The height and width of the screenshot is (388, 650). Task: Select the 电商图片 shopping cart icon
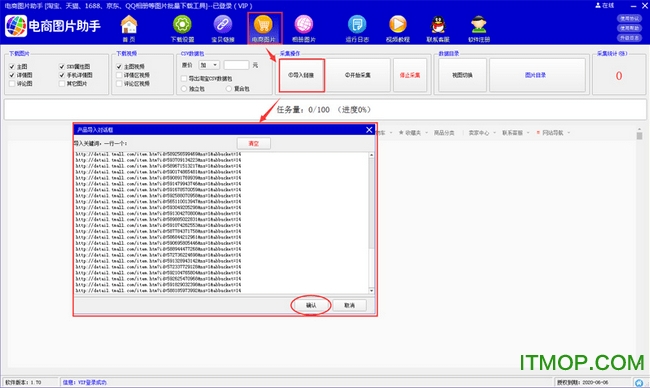click(x=264, y=28)
